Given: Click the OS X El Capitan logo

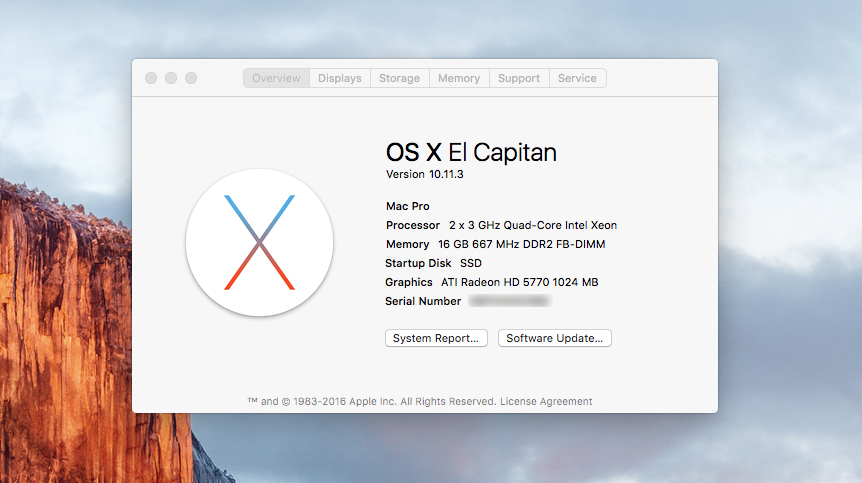Looking at the screenshot, I should tap(259, 242).
